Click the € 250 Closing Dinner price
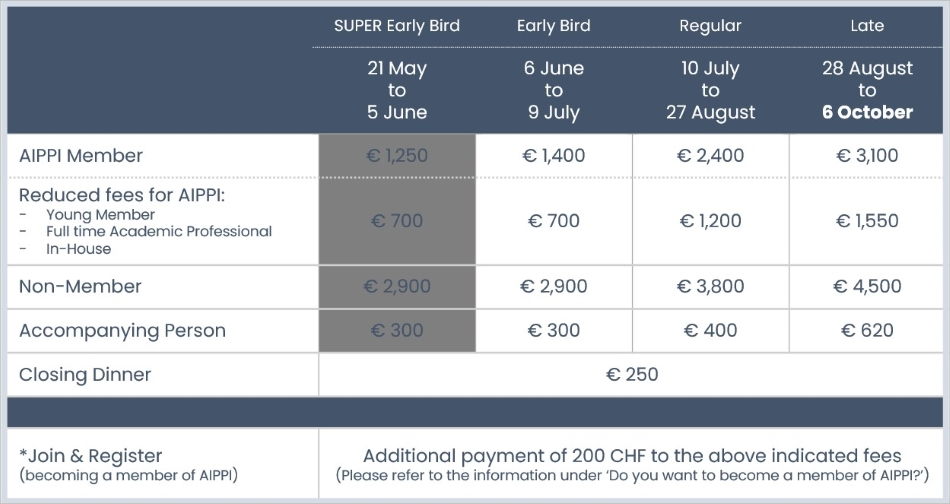Screen dimensions: 950x504 click(x=632, y=374)
